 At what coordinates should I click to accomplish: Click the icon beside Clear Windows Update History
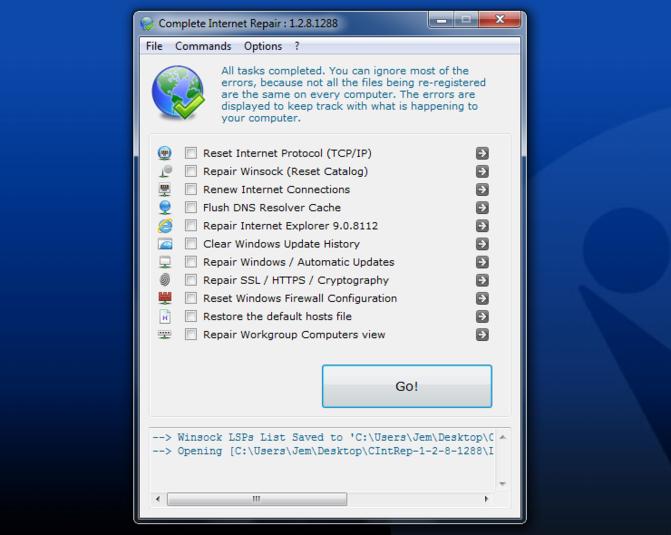point(165,244)
